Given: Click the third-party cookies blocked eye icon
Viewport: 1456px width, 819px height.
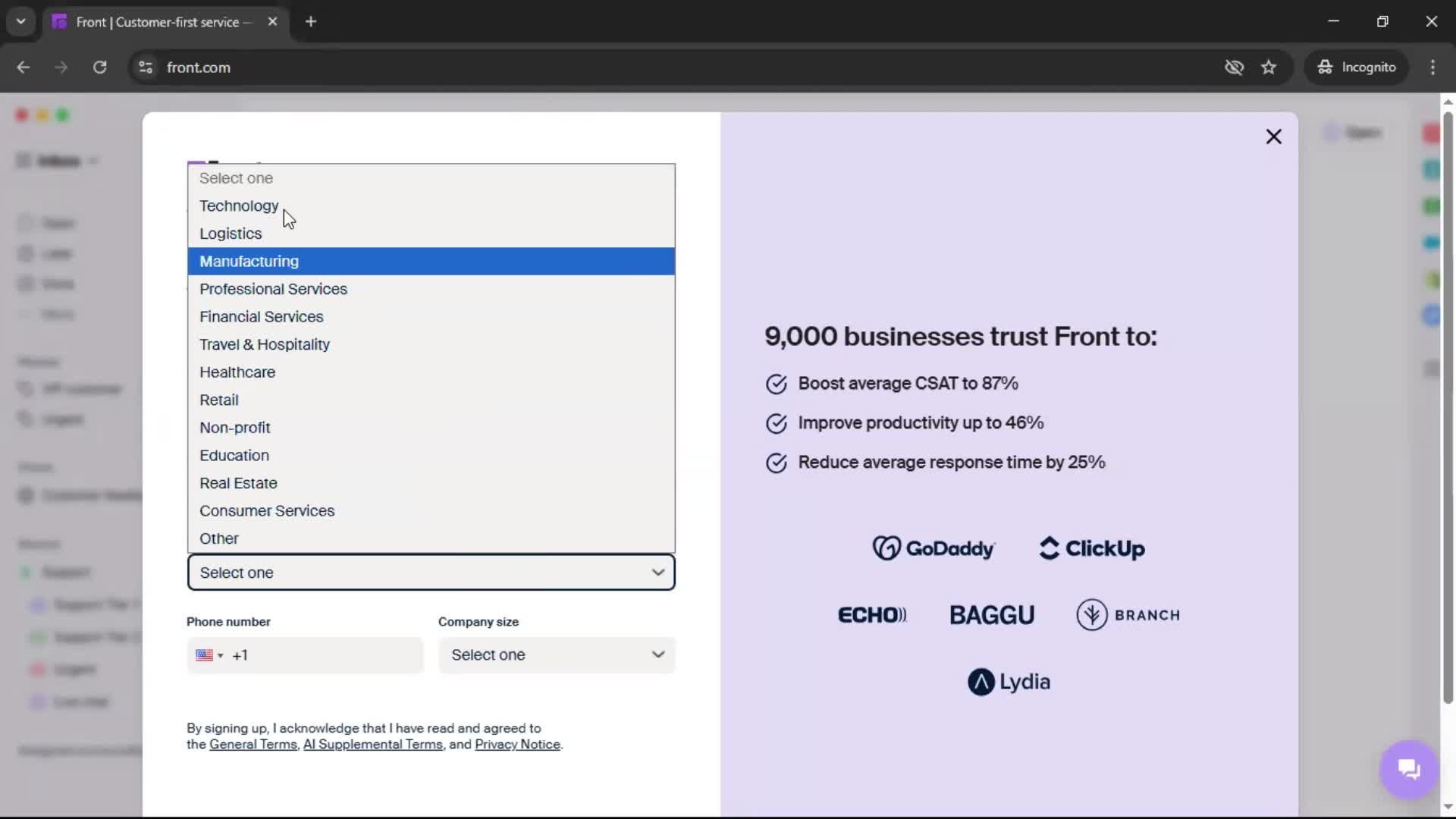Looking at the screenshot, I should (x=1234, y=67).
